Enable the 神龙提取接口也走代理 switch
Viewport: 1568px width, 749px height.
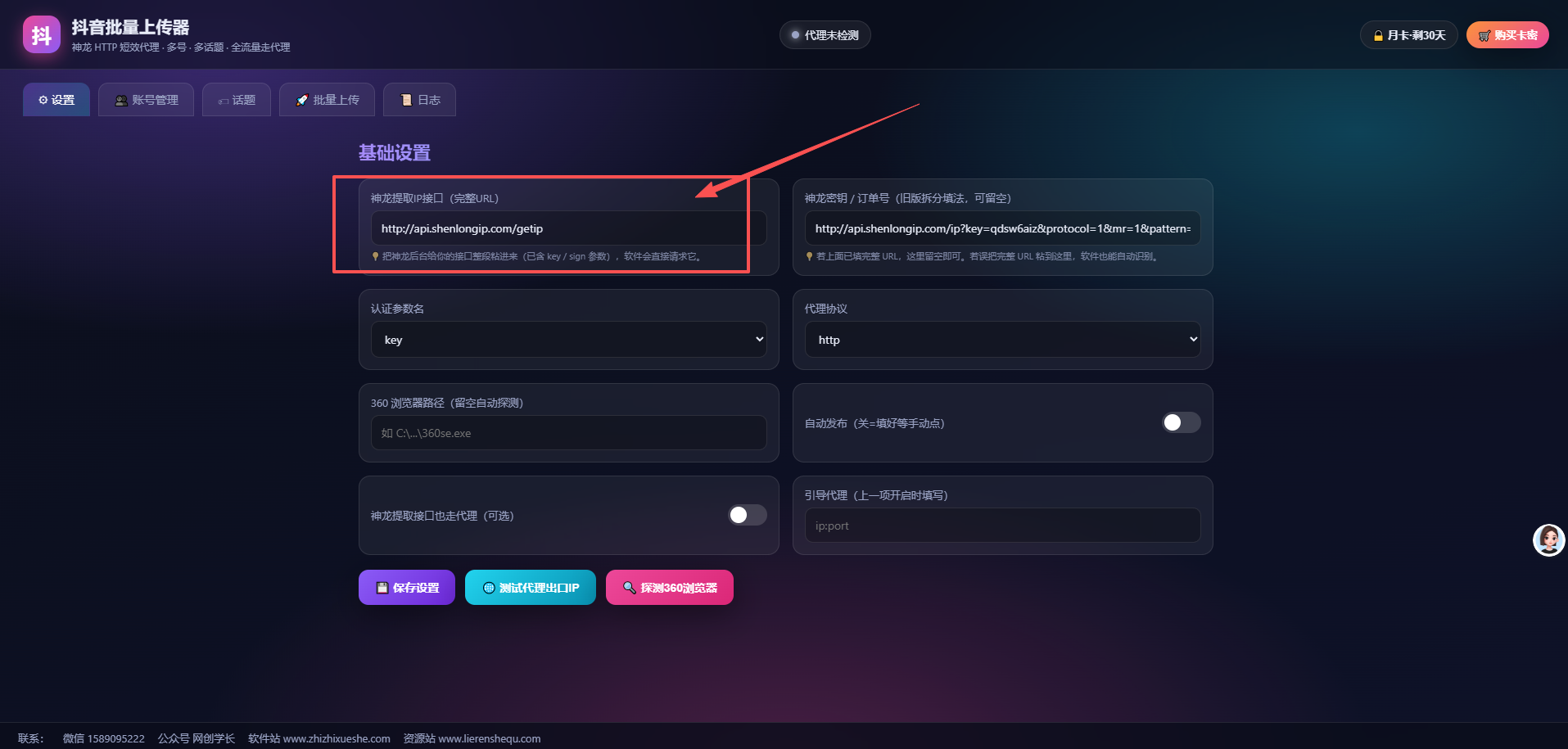(x=748, y=515)
